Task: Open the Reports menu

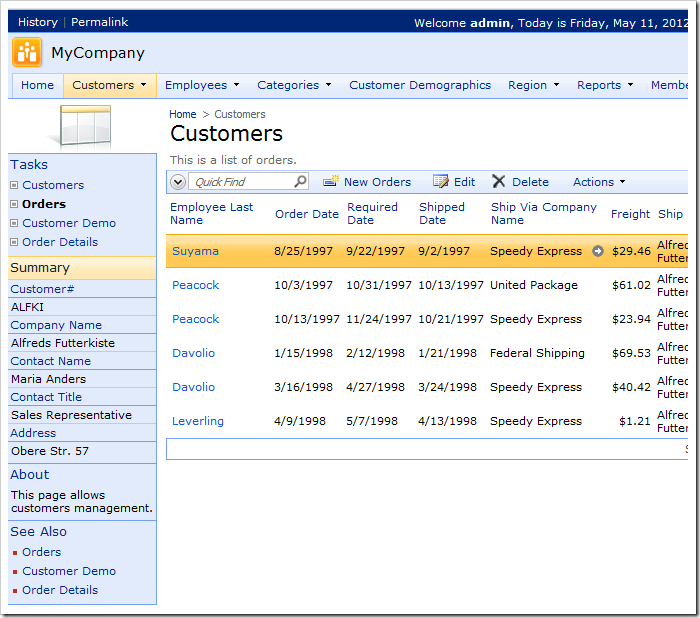Action: tap(604, 85)
